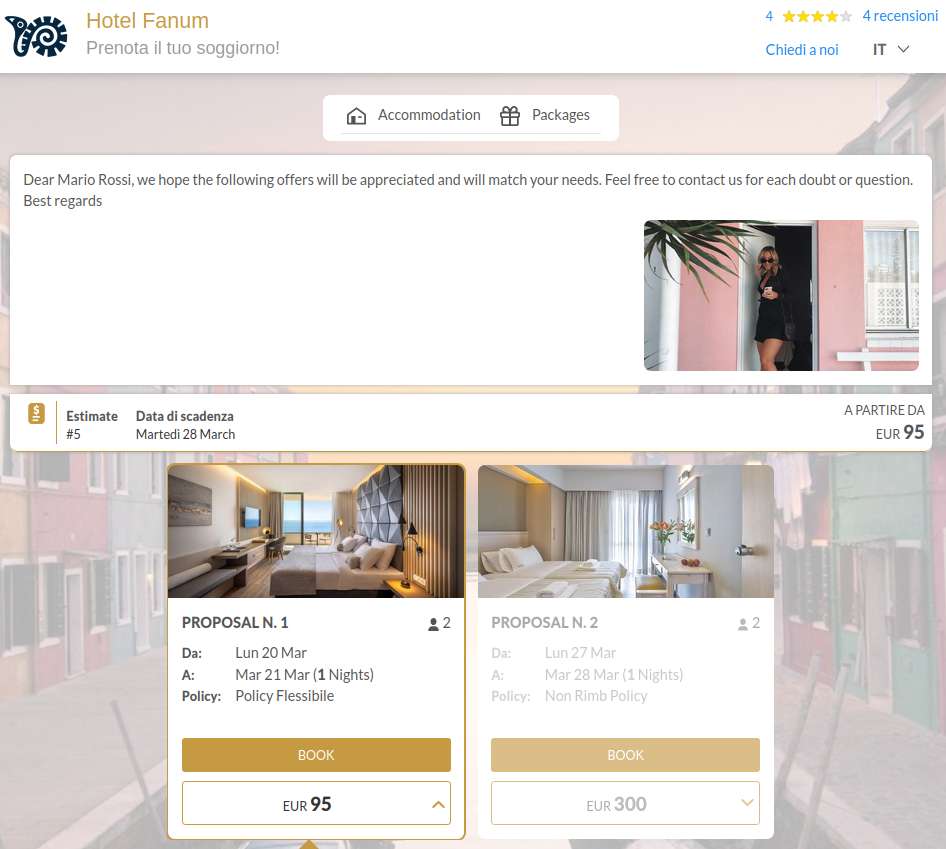Viewport: 946px width, 849px height.
Task: Click the Hotel Fanum logo icon
Action: tap(36, 36)
